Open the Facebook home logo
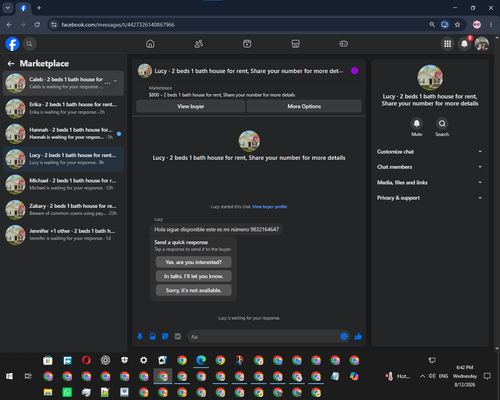This screenshot has height=400, width=500. [12, 44]
